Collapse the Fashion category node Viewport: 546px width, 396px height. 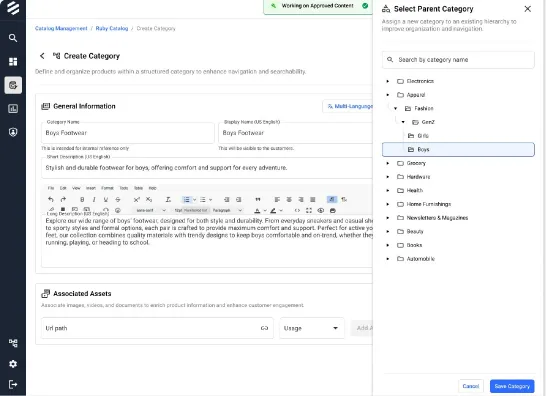click(x=396, y=108)
